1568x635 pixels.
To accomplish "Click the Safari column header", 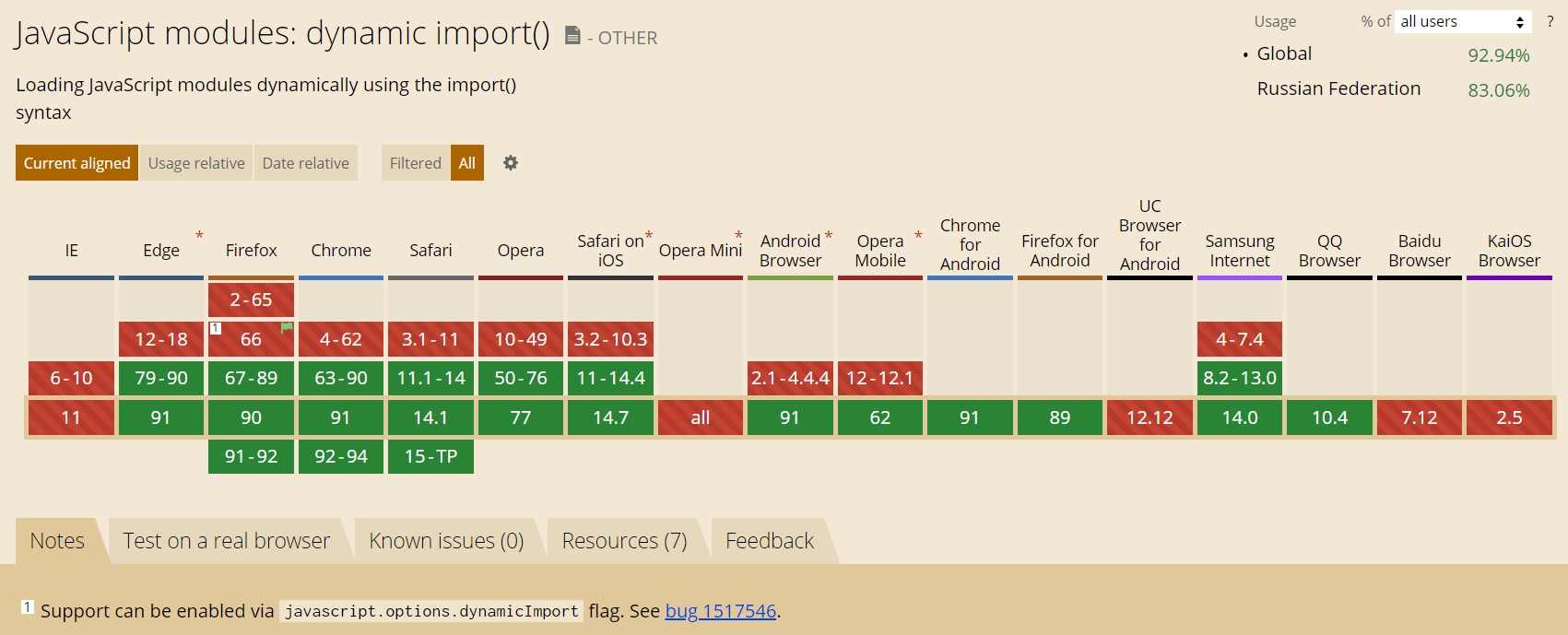I will tap(430, 251).
